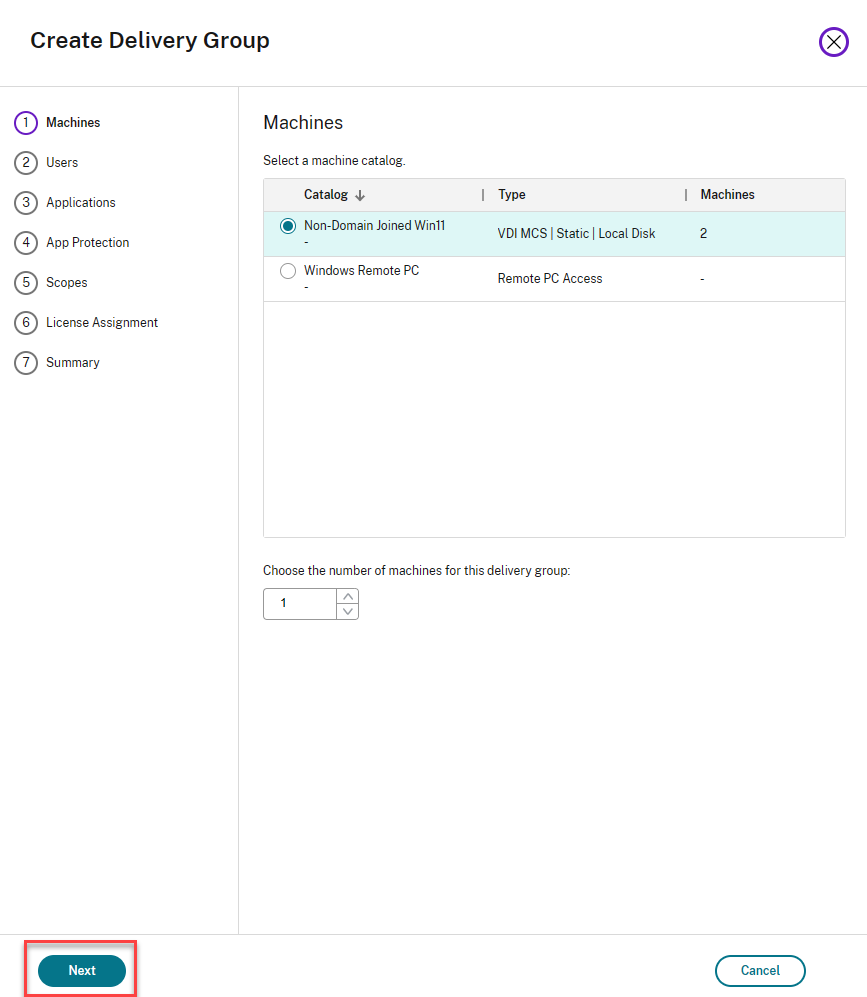The image size is (867, 997).
Task: Click the step 2 Users circle icon
Action: 25,163
